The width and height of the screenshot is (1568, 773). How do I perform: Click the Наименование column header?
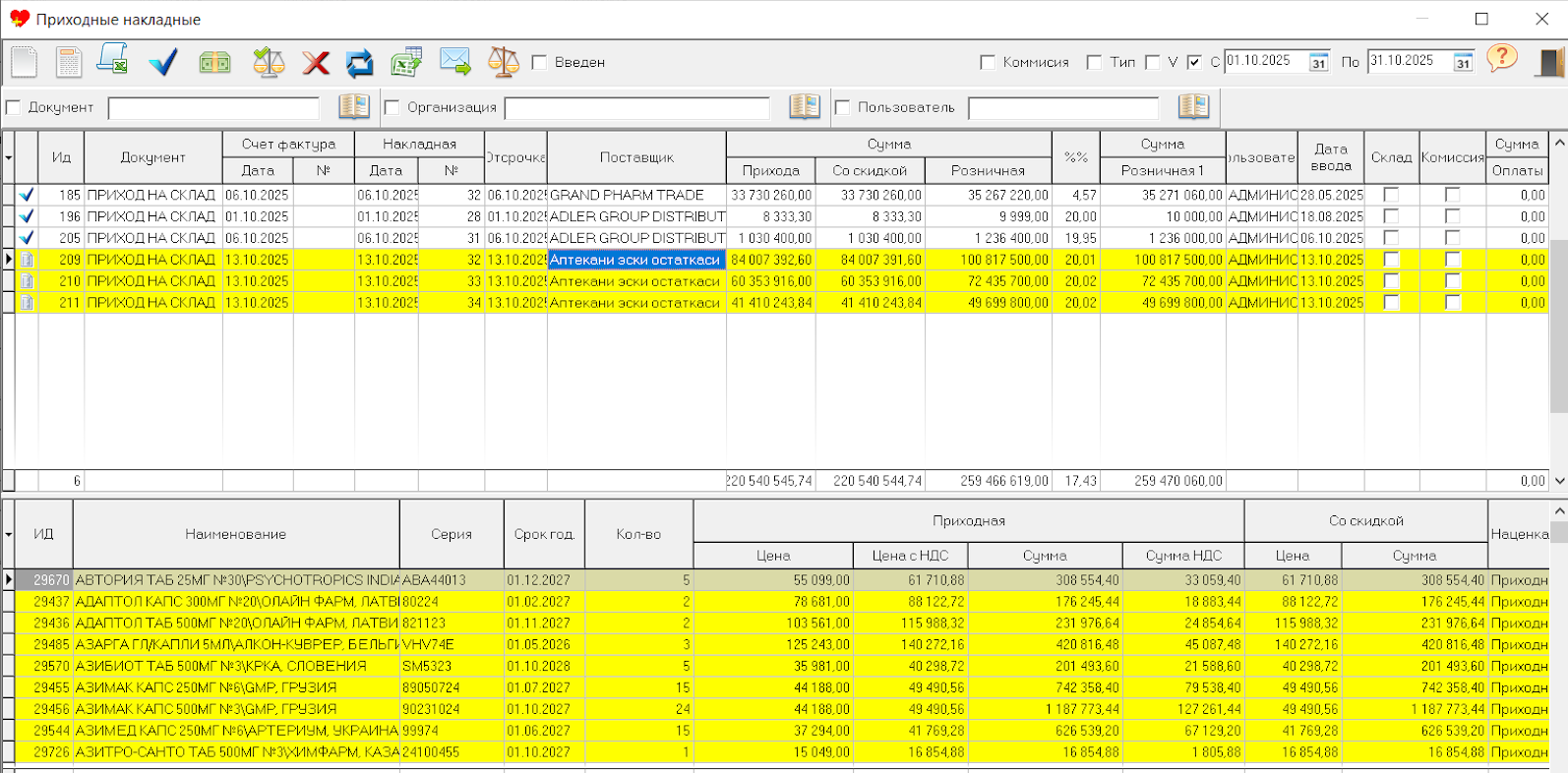pyautogui.click(x=236, y=534)
